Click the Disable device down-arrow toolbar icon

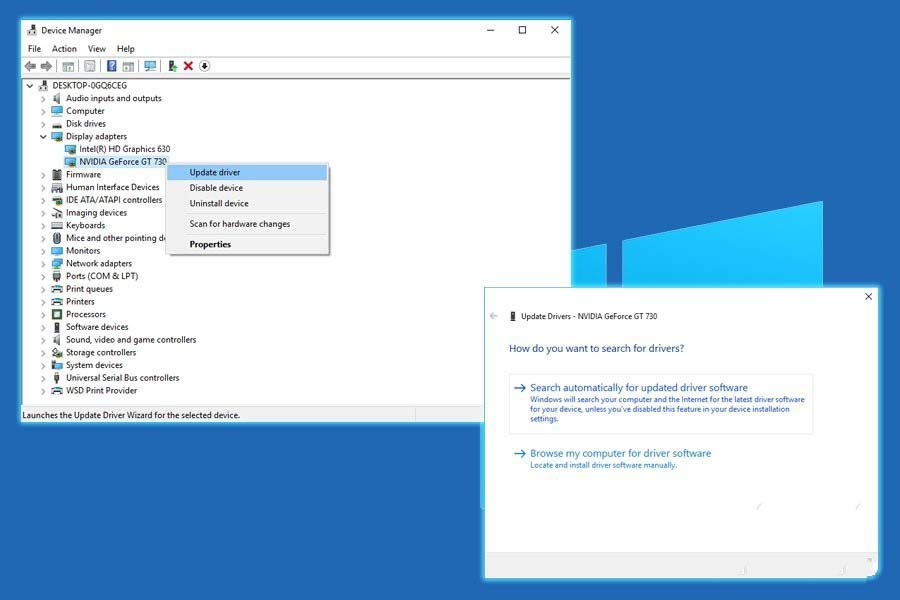204,66
